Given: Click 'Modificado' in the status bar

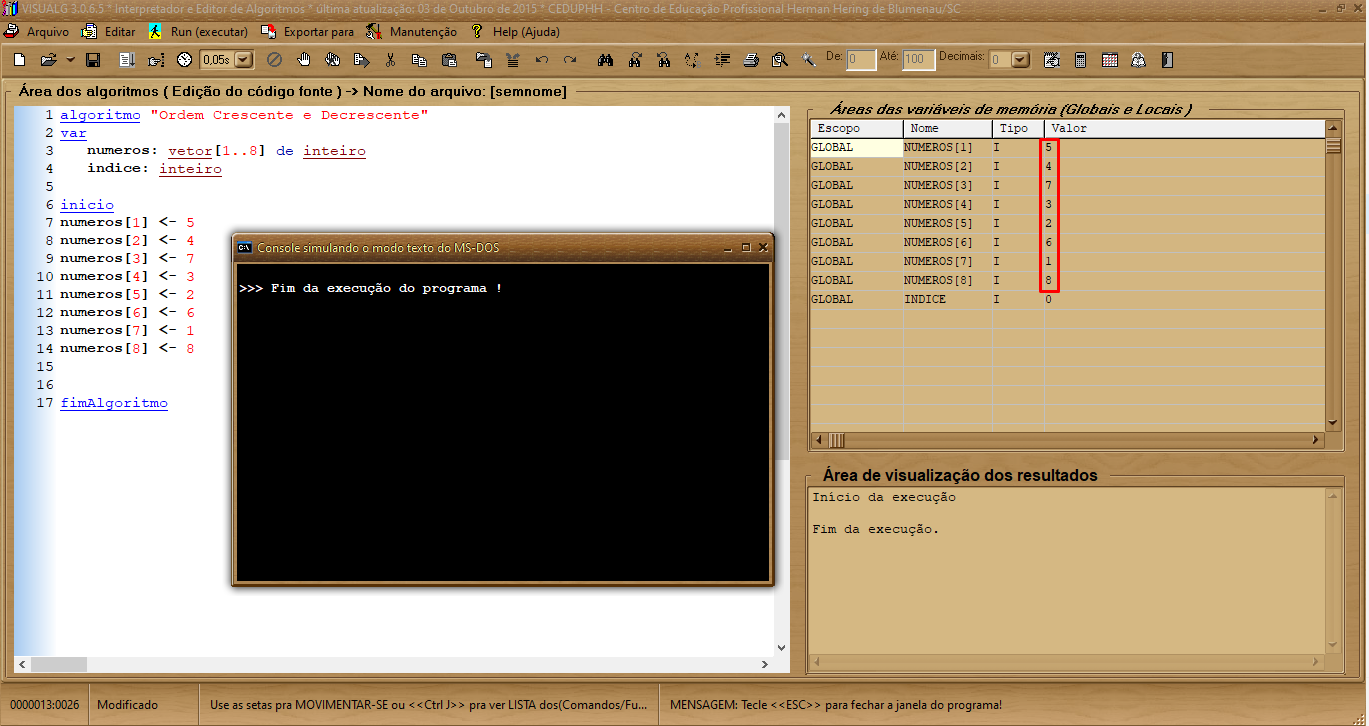Looking at the screenshot, I should 127,705.
